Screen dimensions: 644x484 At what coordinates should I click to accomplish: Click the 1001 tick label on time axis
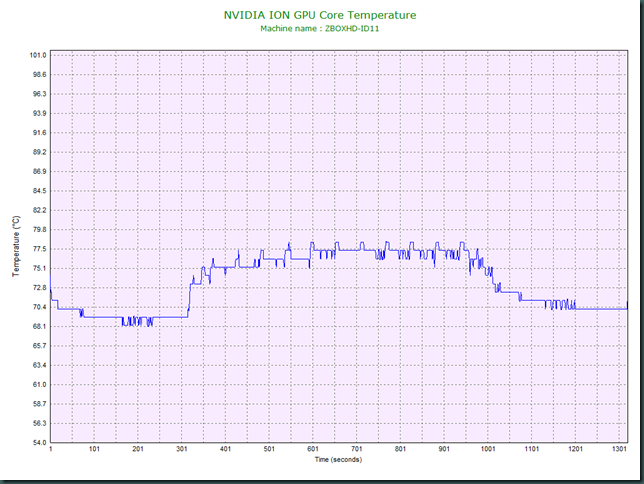coord(488,449)
